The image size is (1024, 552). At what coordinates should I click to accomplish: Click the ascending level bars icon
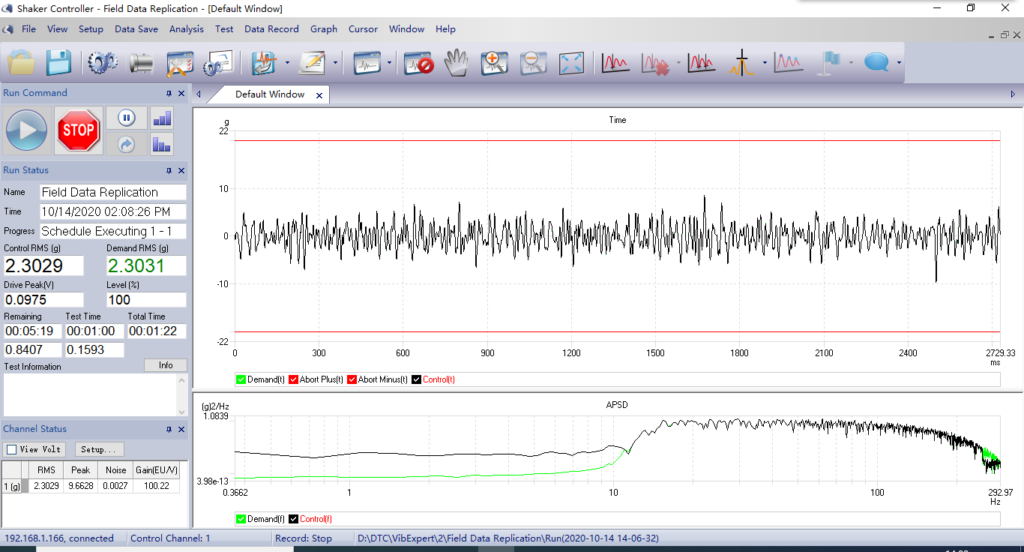click(x=162, y=118)
